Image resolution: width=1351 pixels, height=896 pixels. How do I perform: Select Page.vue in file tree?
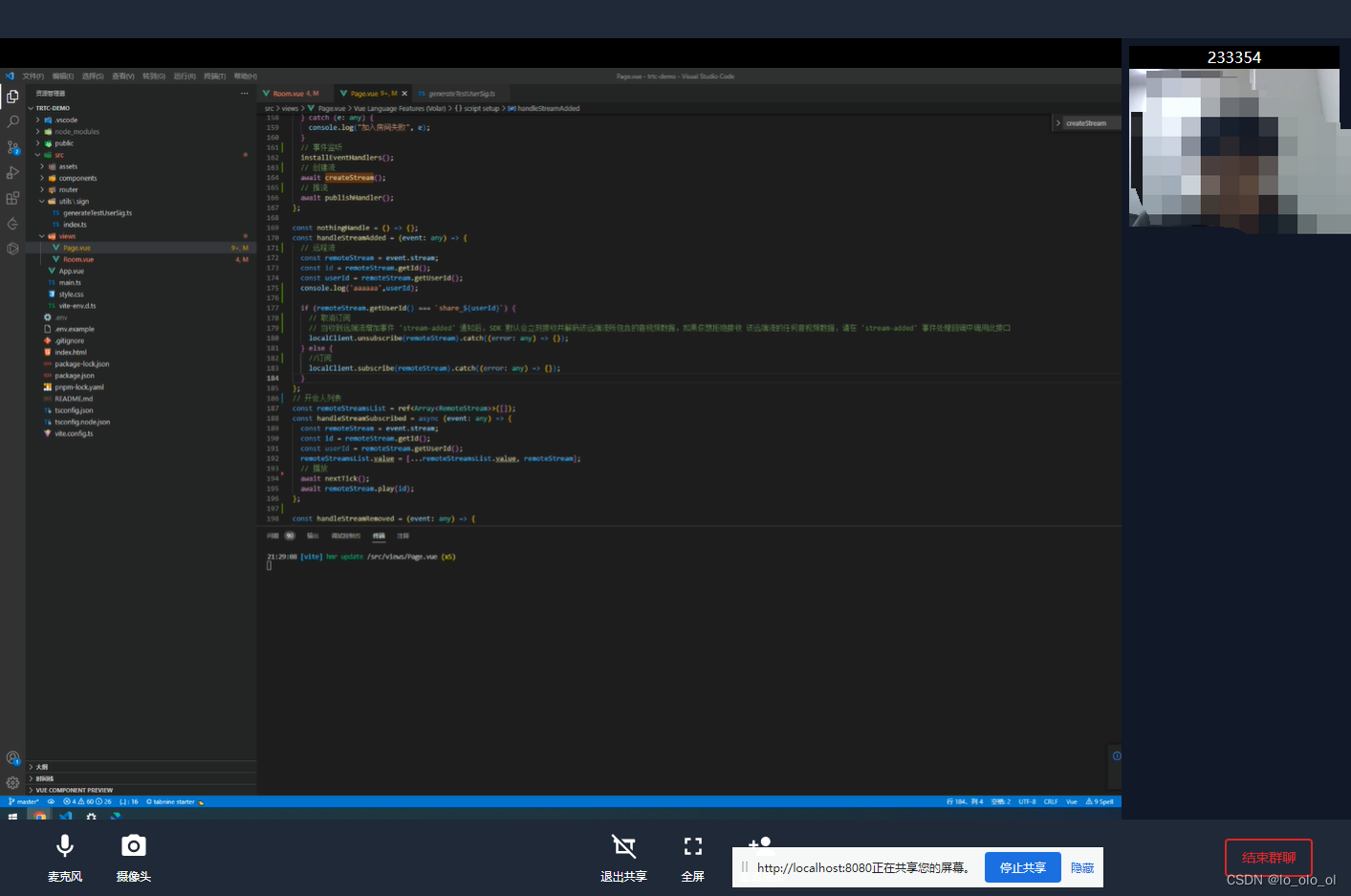point(76,248)
